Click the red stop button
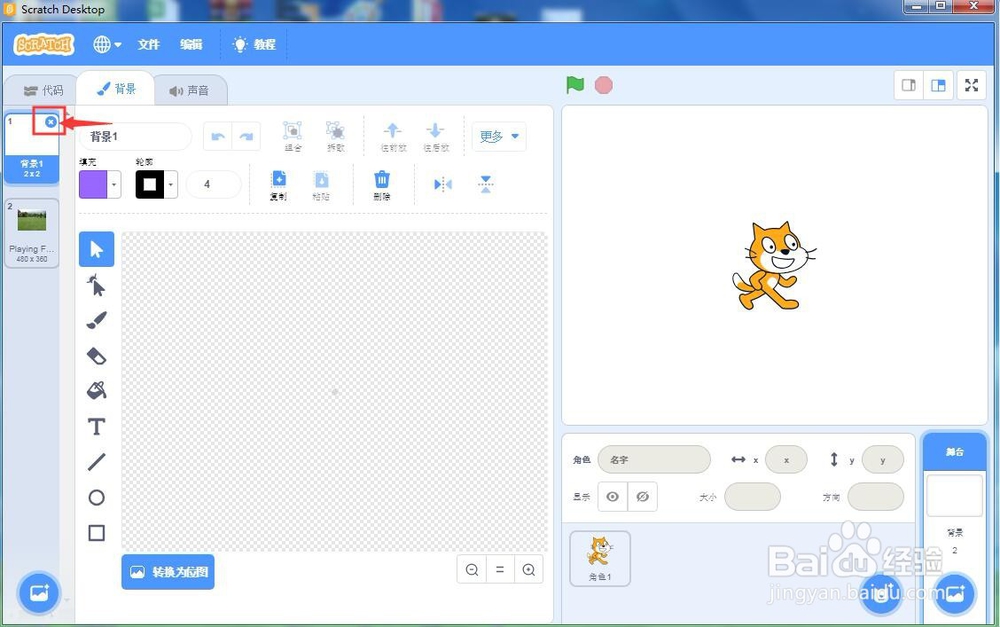1000x627 pixels. coord(603,85)
